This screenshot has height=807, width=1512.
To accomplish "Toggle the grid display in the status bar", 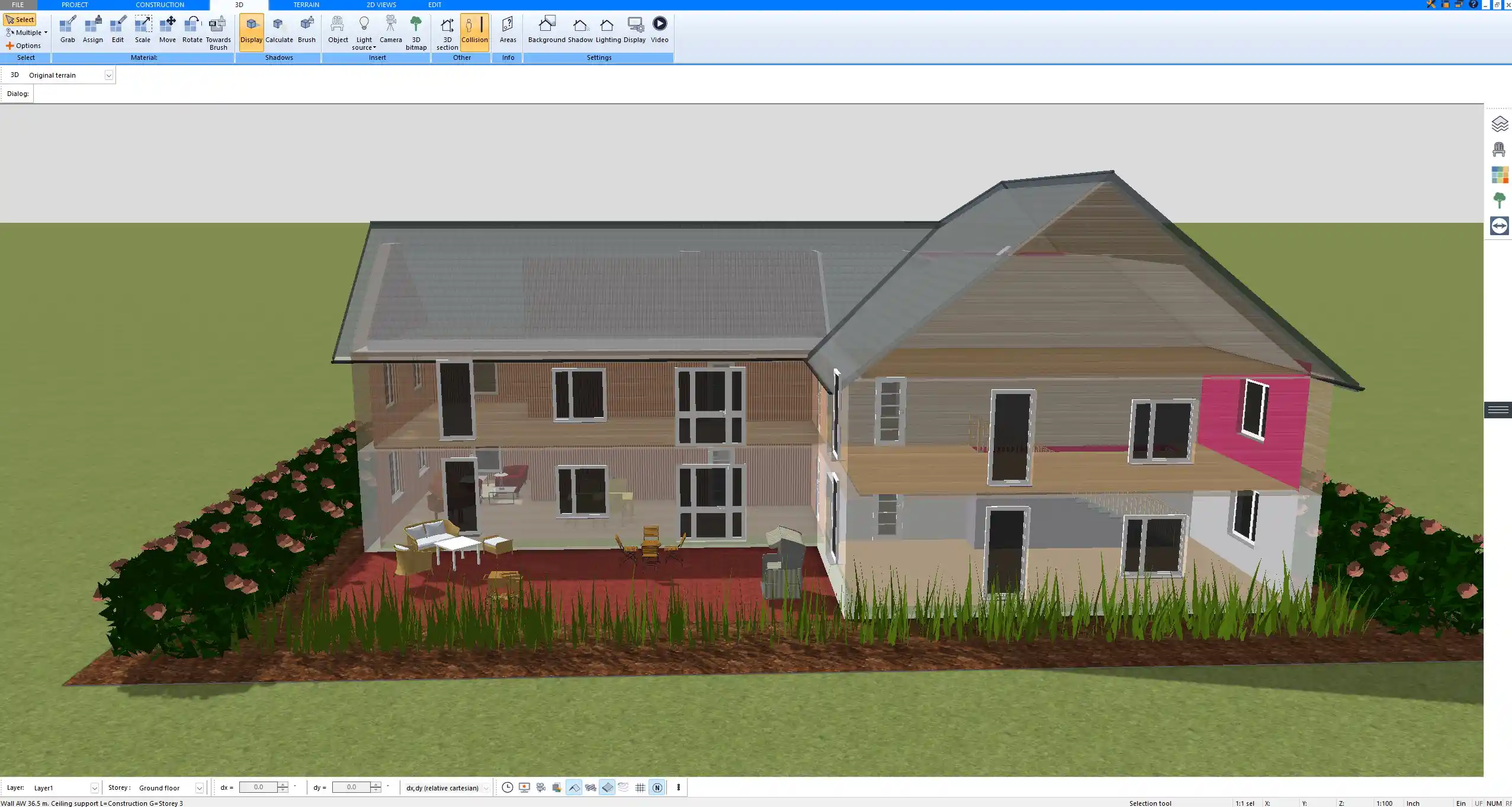I will point(640,787).
